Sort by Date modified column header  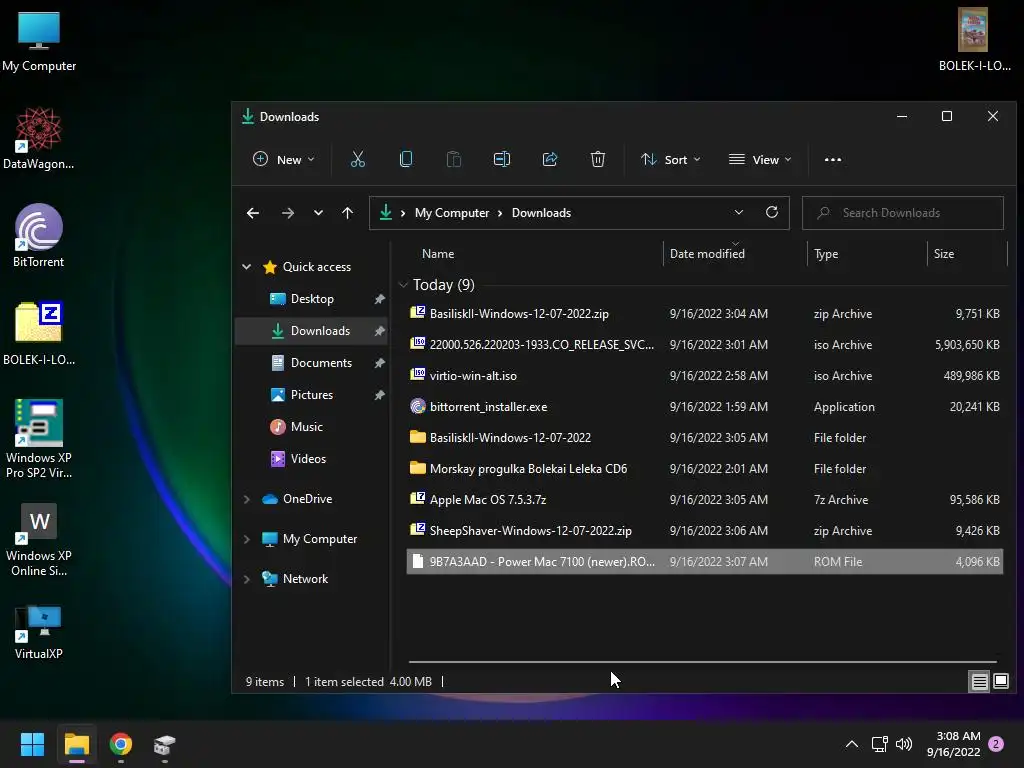click(x=707, y=254)
